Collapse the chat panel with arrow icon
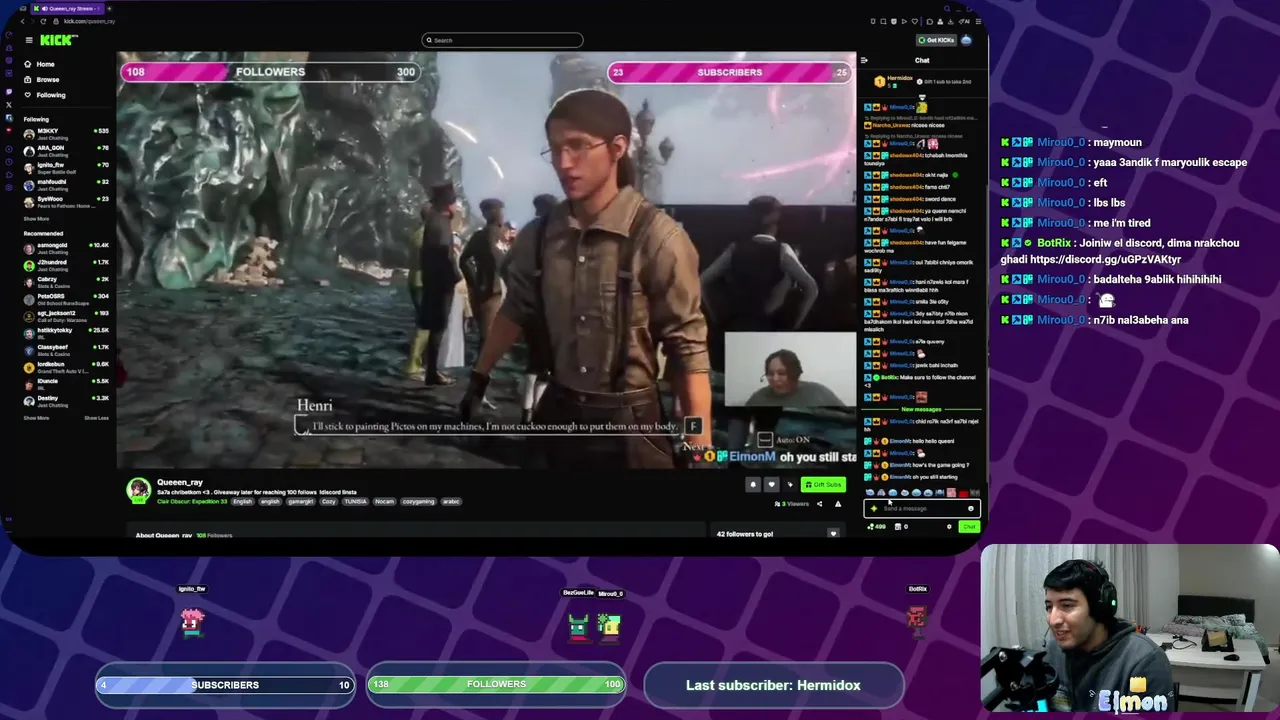This screenshot has height=720, width=1280. click(x=864, y=60)
